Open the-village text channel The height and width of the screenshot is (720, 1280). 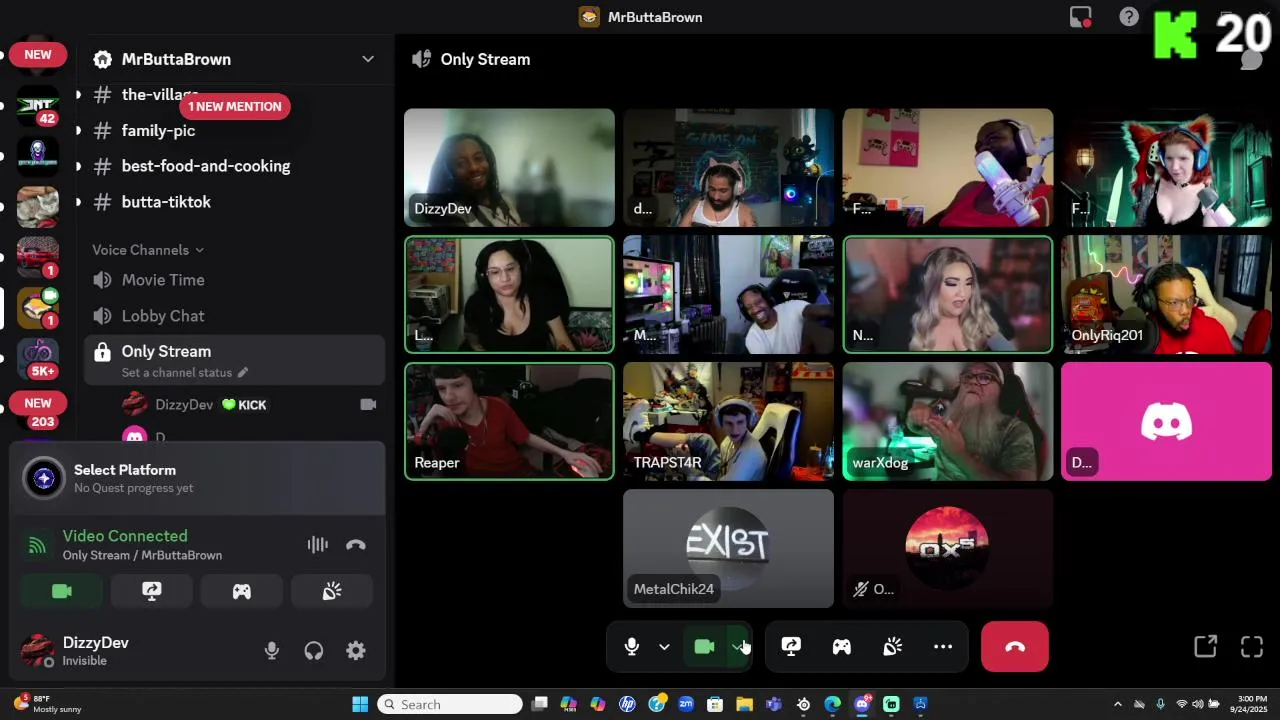point(160,95)
